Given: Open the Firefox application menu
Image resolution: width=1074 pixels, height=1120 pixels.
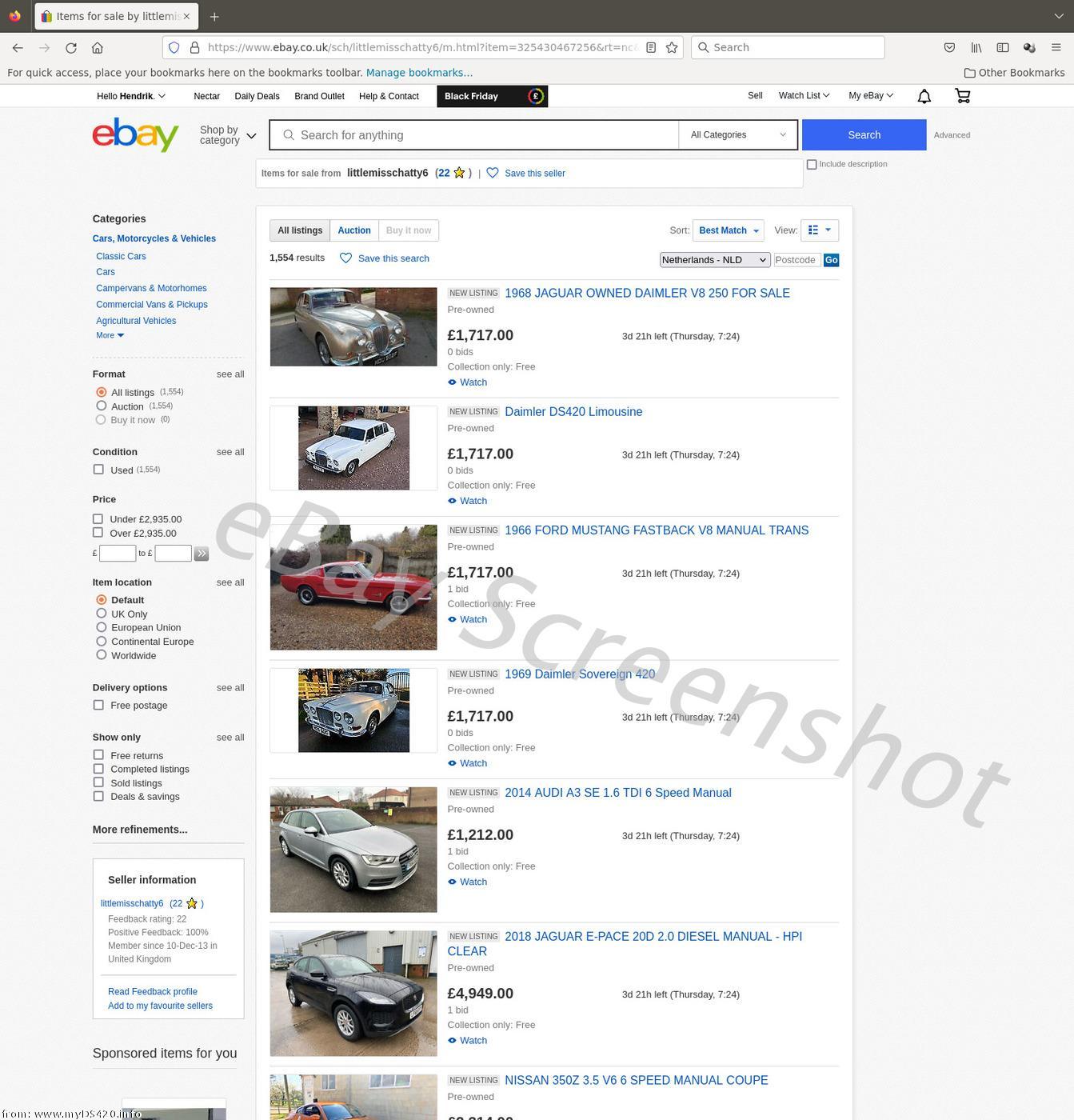Looking at the screenshot, I should pos(1056,48).
